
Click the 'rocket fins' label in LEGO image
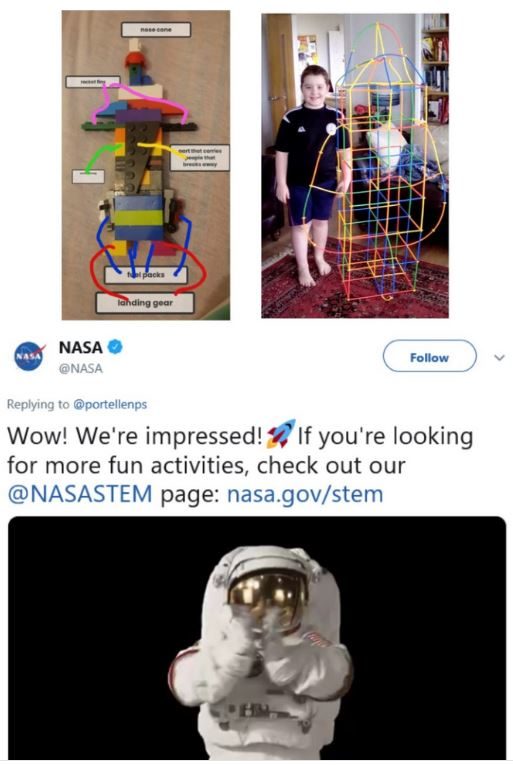93,81
